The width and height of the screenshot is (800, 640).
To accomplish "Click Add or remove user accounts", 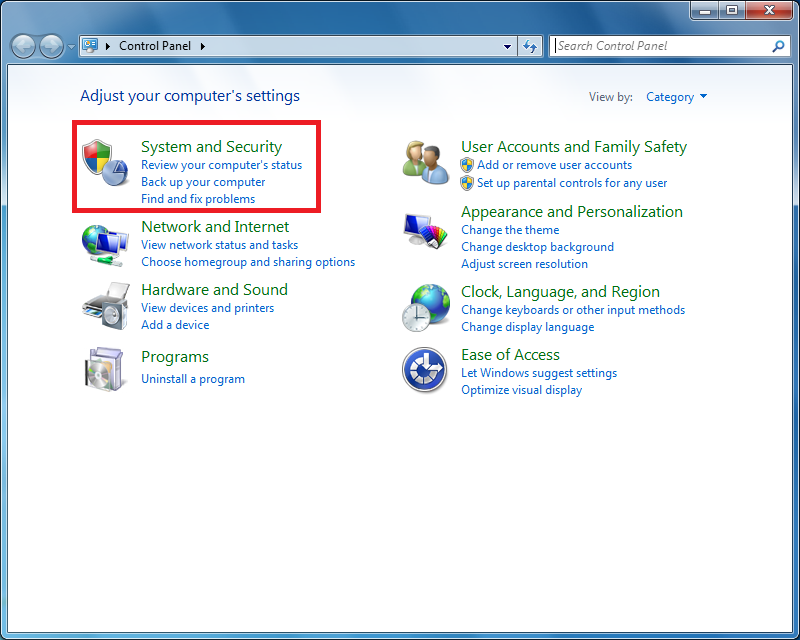I will [x=555, y=165].
